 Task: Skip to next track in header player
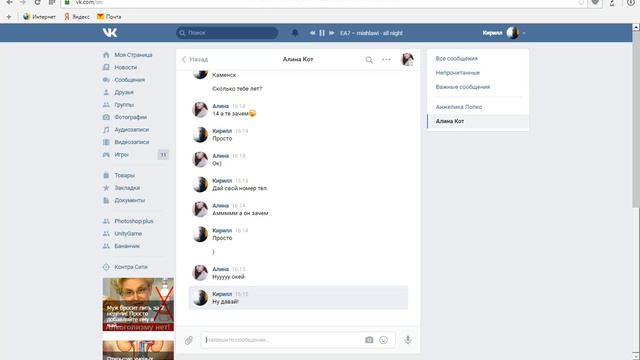coord(331,33)
